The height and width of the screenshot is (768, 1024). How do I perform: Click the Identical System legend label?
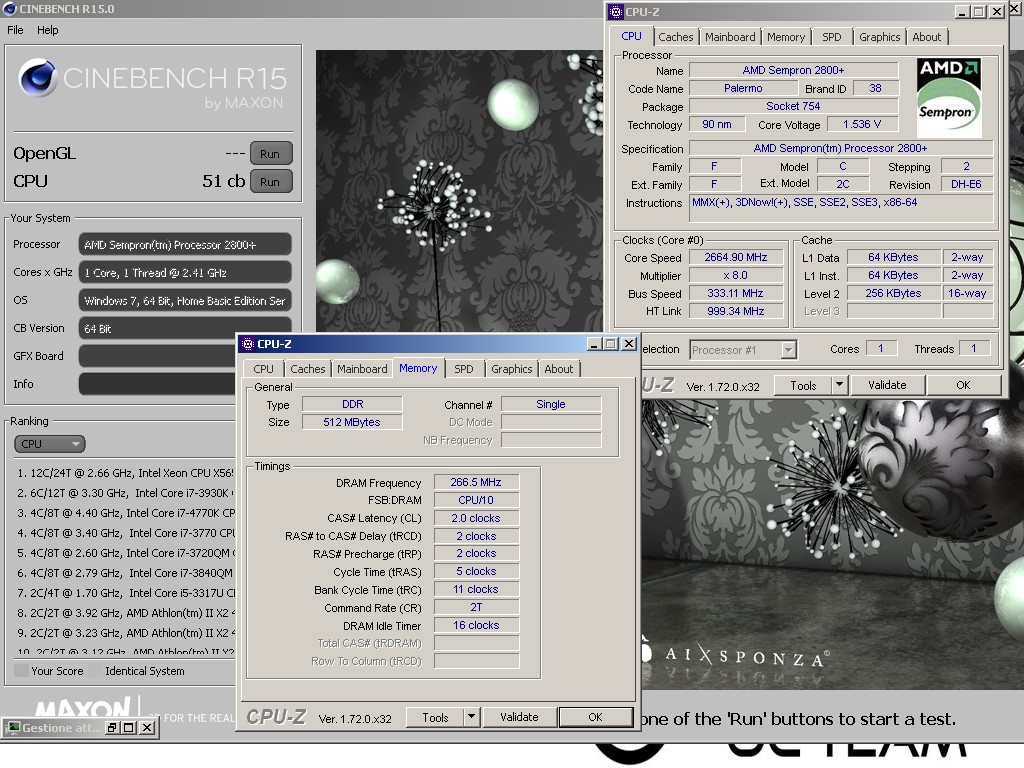(x=144, y=671)
